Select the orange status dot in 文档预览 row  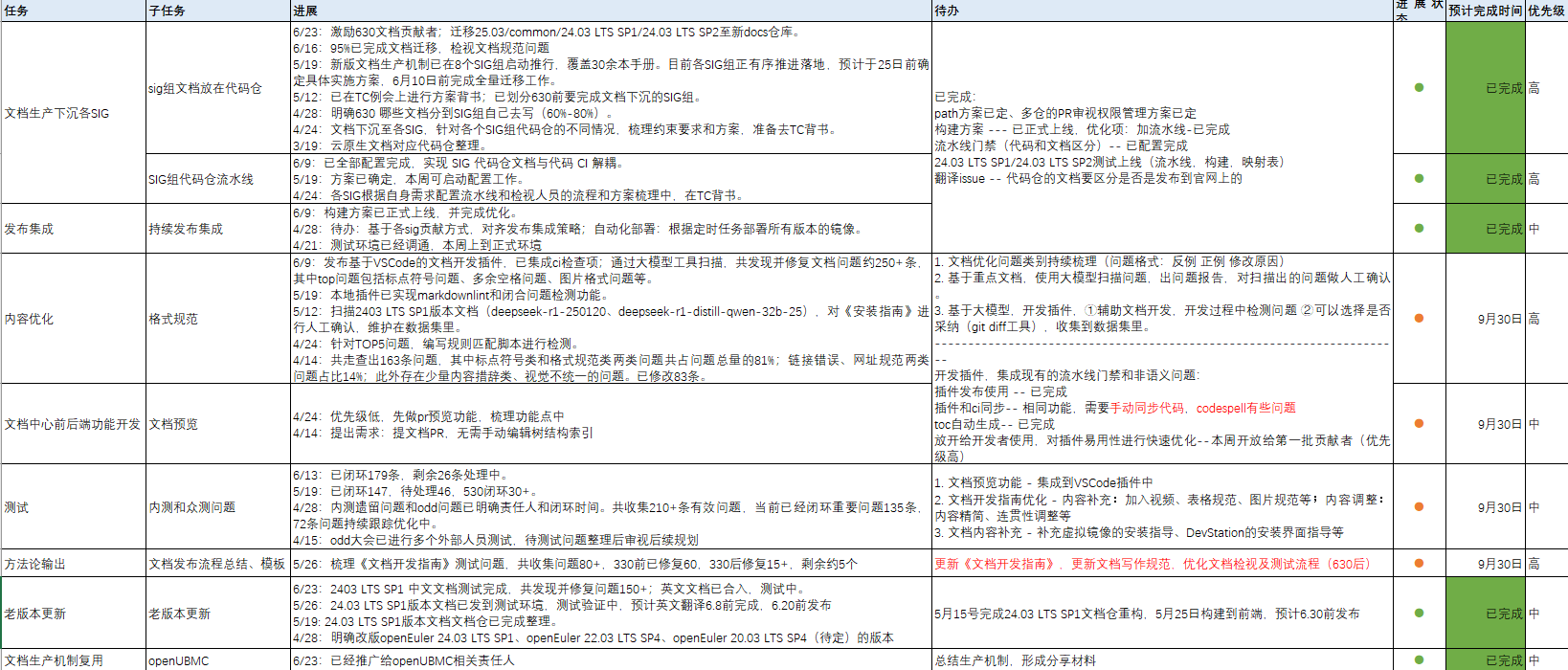pos(1419,424)
